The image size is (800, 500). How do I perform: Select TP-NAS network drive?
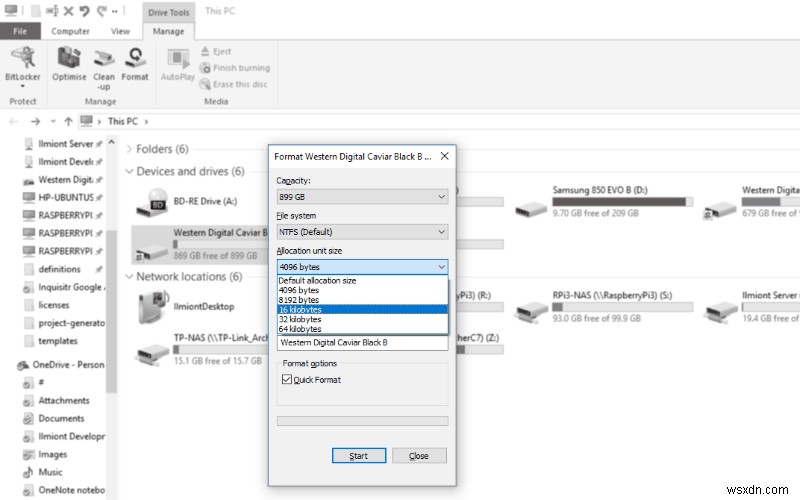pyautogui.click(x=202, y=349)
